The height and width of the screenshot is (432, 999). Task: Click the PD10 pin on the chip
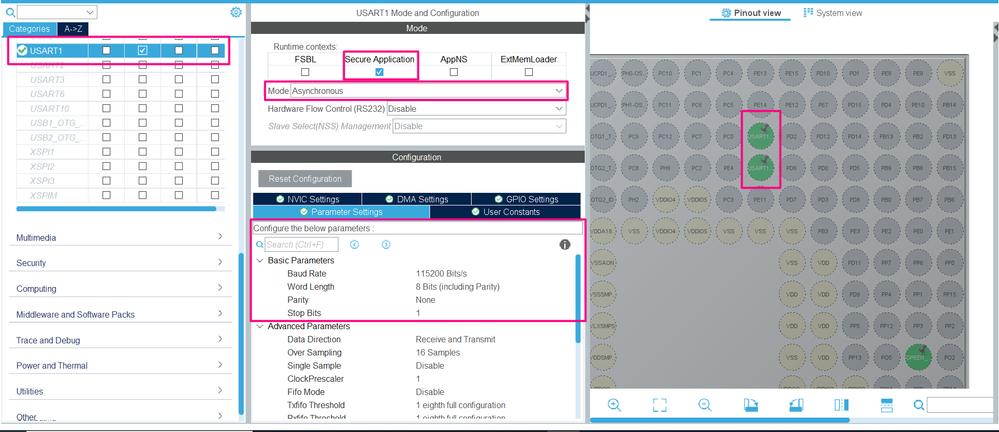[823, 73]
